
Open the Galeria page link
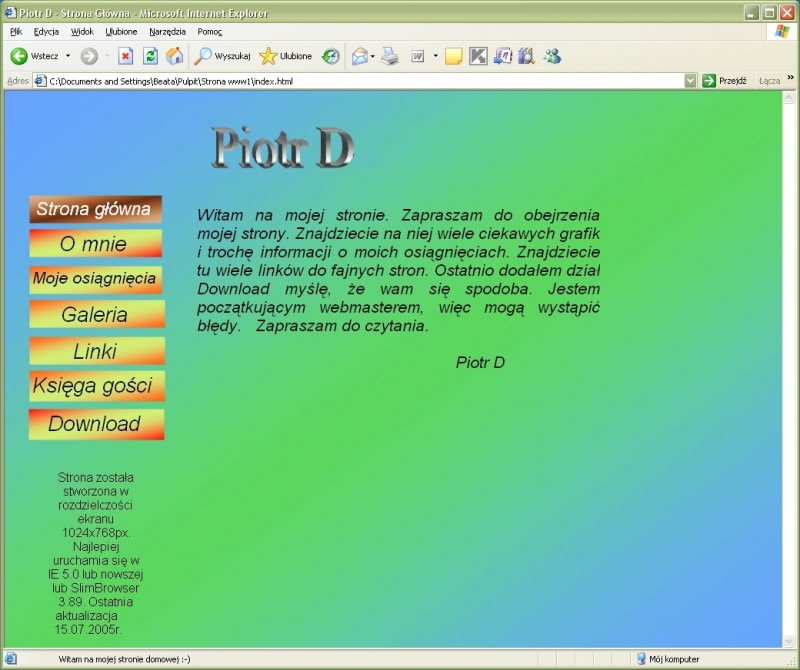pyautogui.click(x=96, y=315)
